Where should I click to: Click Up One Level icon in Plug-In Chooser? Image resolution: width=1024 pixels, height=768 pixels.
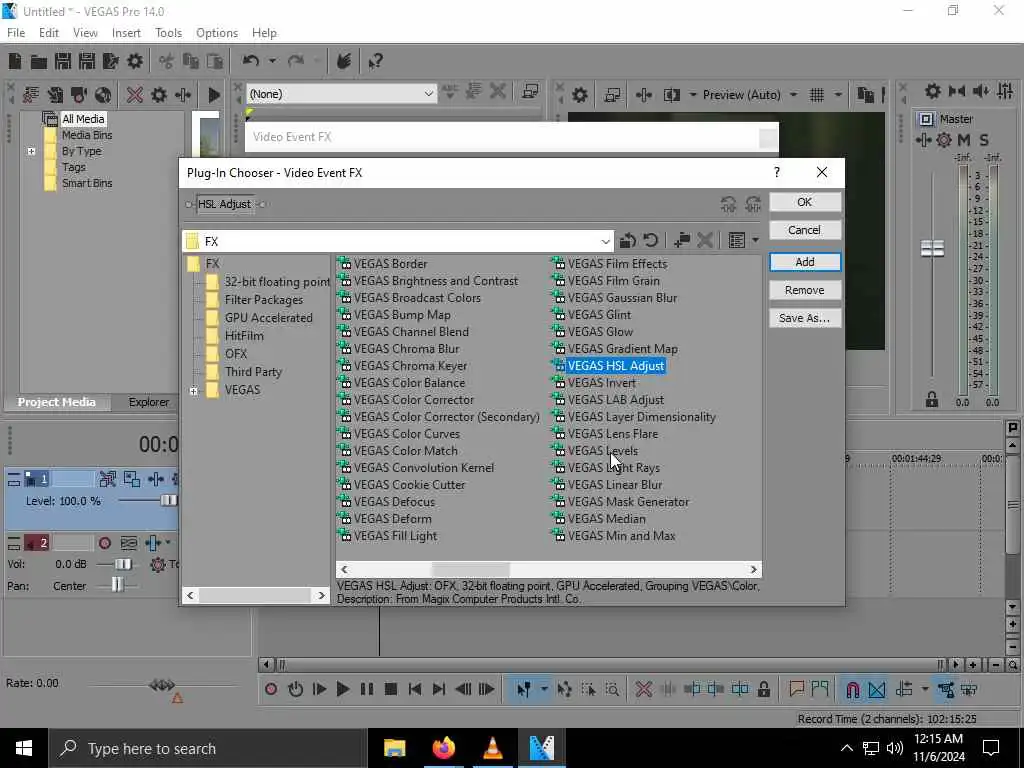[628, 241]
